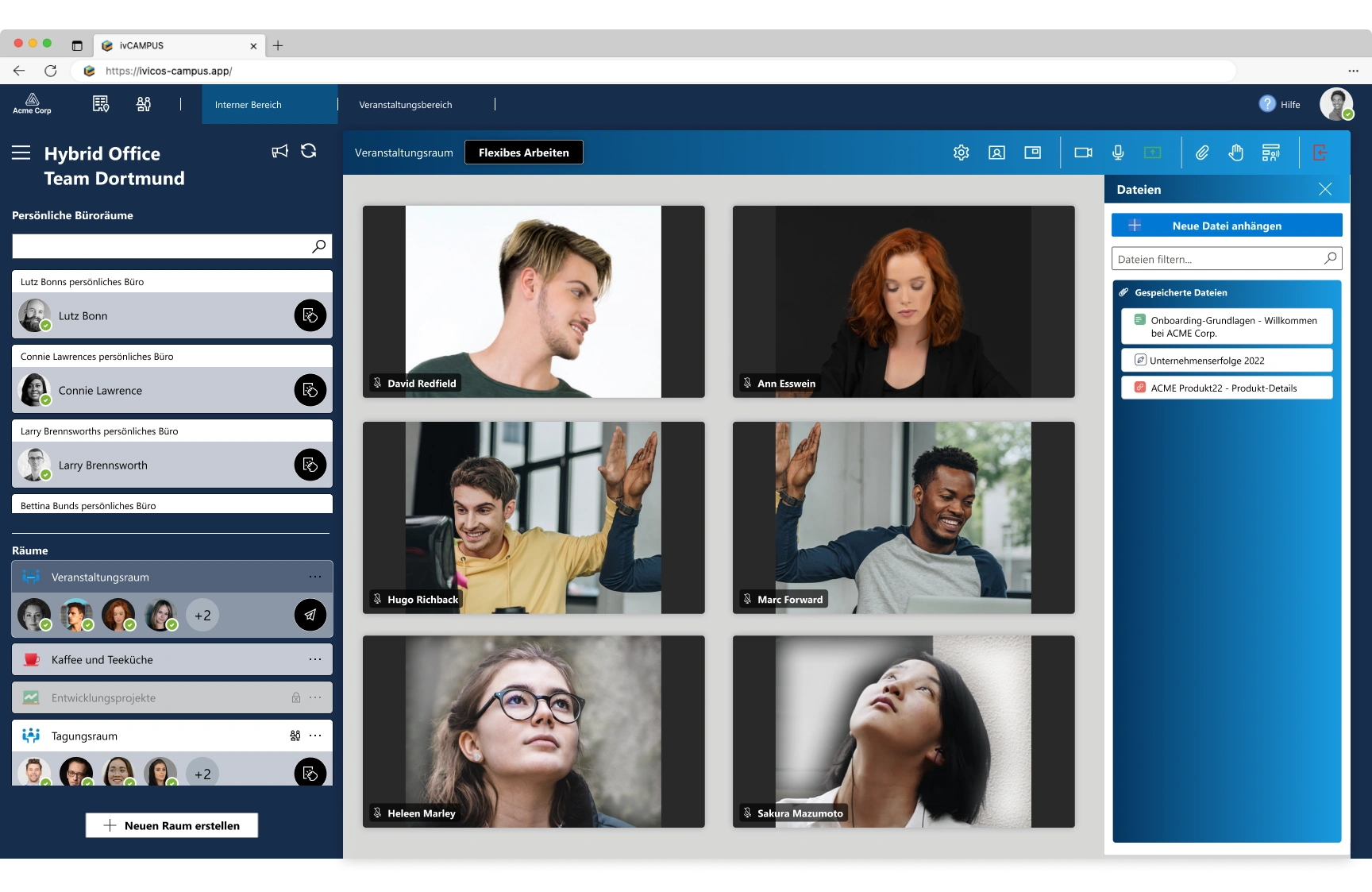This screenshot has height=892, width=1372.
Task: Open Kaffee und Teeküche options menu
Action: tap(315, 659)
